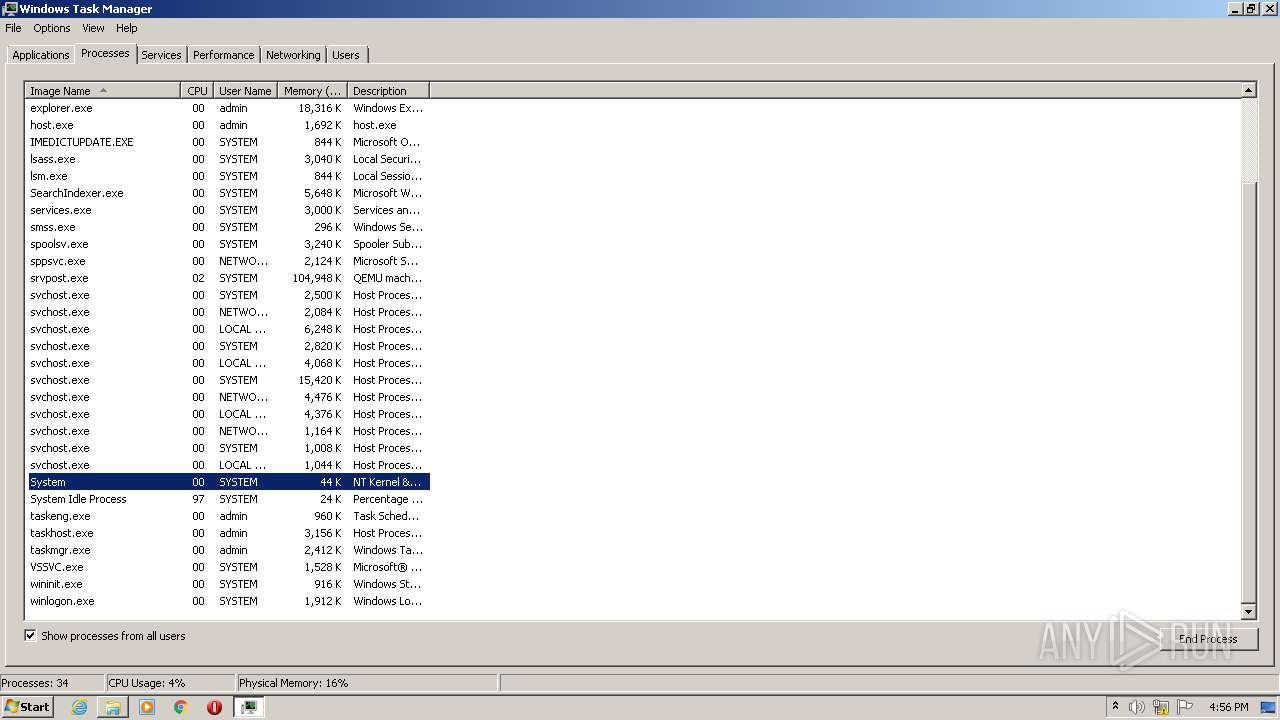Select the taskeng.exe process
The height and width of the screenshot is (720, 1280).
tap(228, 516)
